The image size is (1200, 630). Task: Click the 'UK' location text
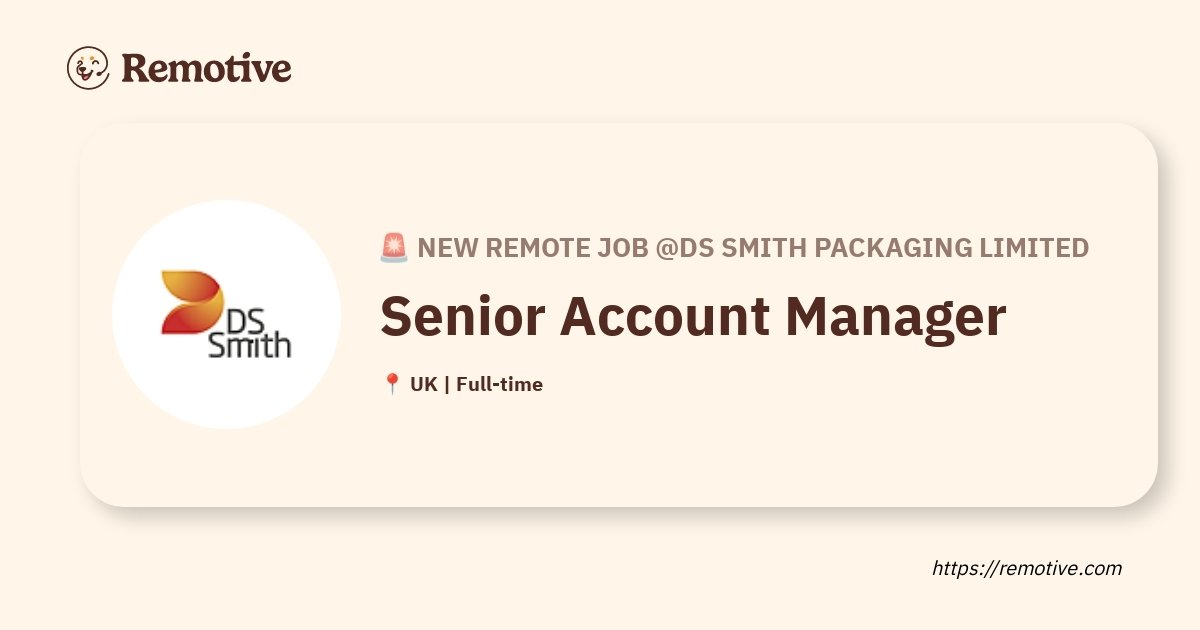423,384
